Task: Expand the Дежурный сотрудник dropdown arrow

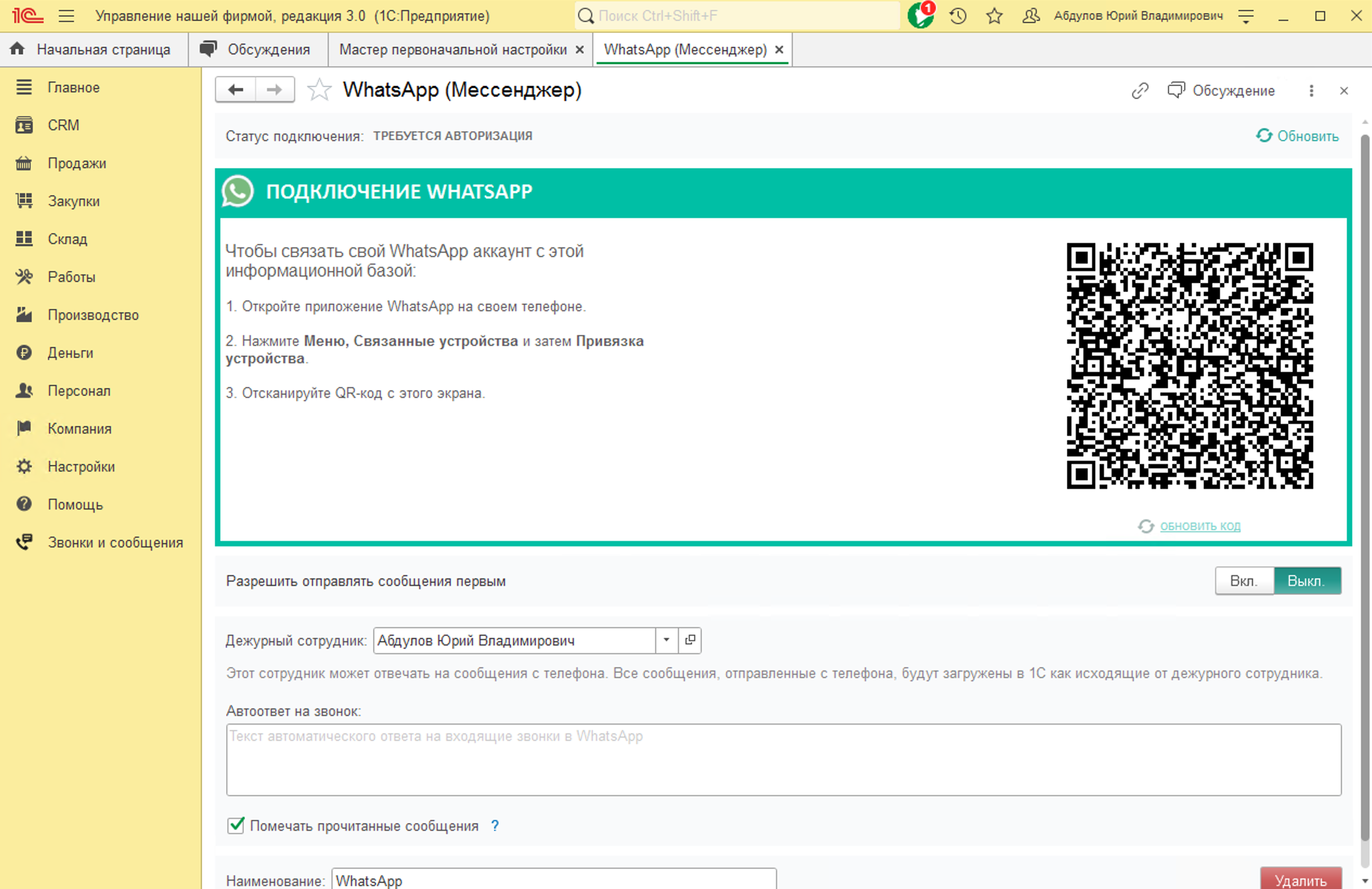Action: 666,640
